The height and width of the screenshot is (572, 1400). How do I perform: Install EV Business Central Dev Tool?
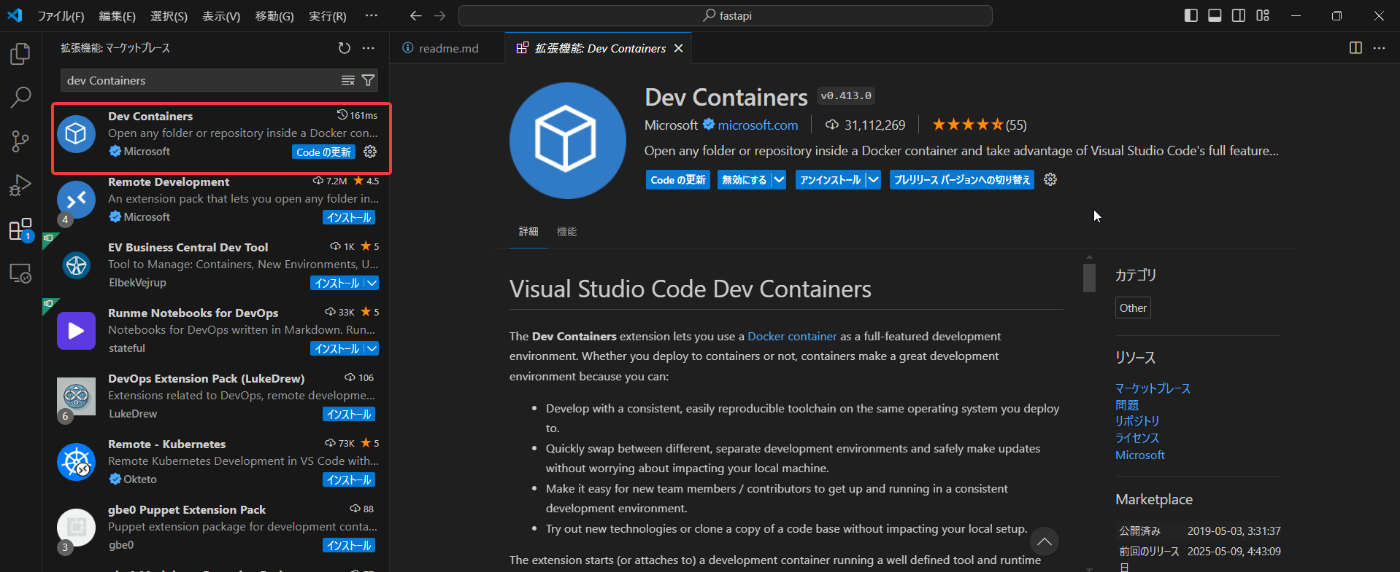pyautogui.click(x=337, y=283)
